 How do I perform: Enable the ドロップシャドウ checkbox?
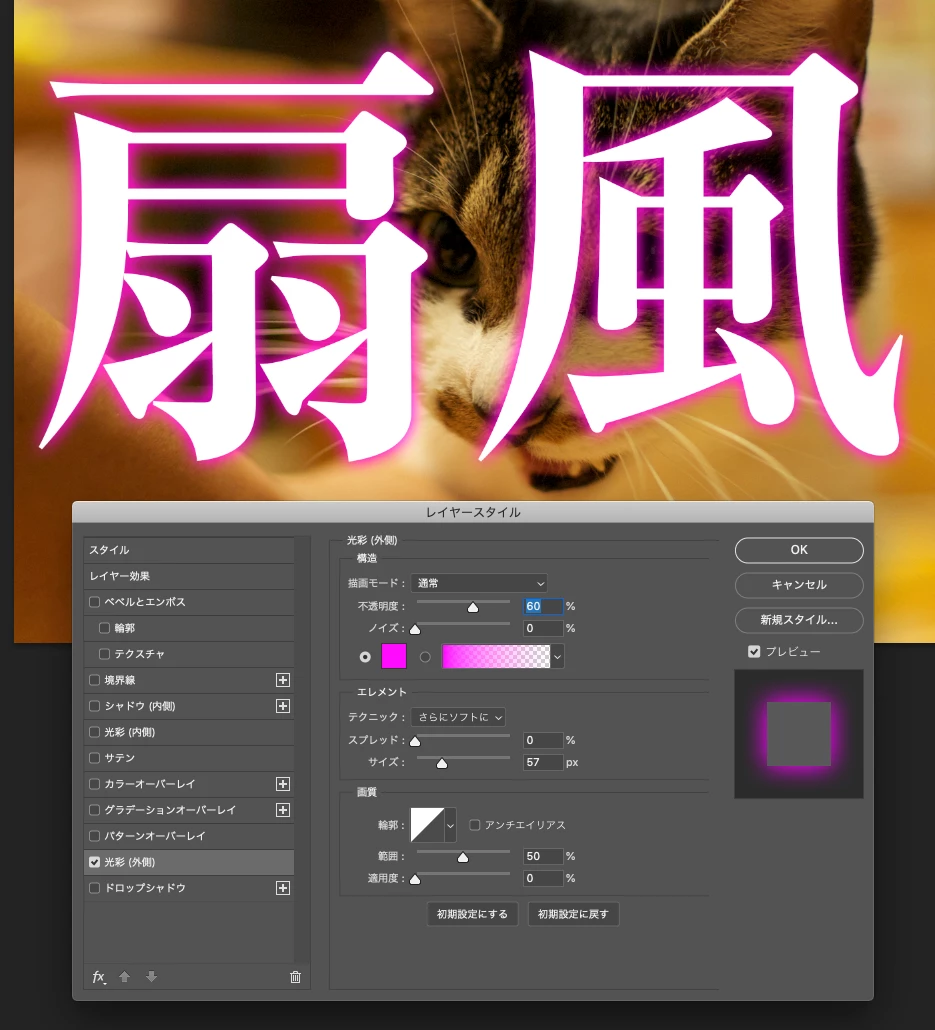tap(95, 888)
